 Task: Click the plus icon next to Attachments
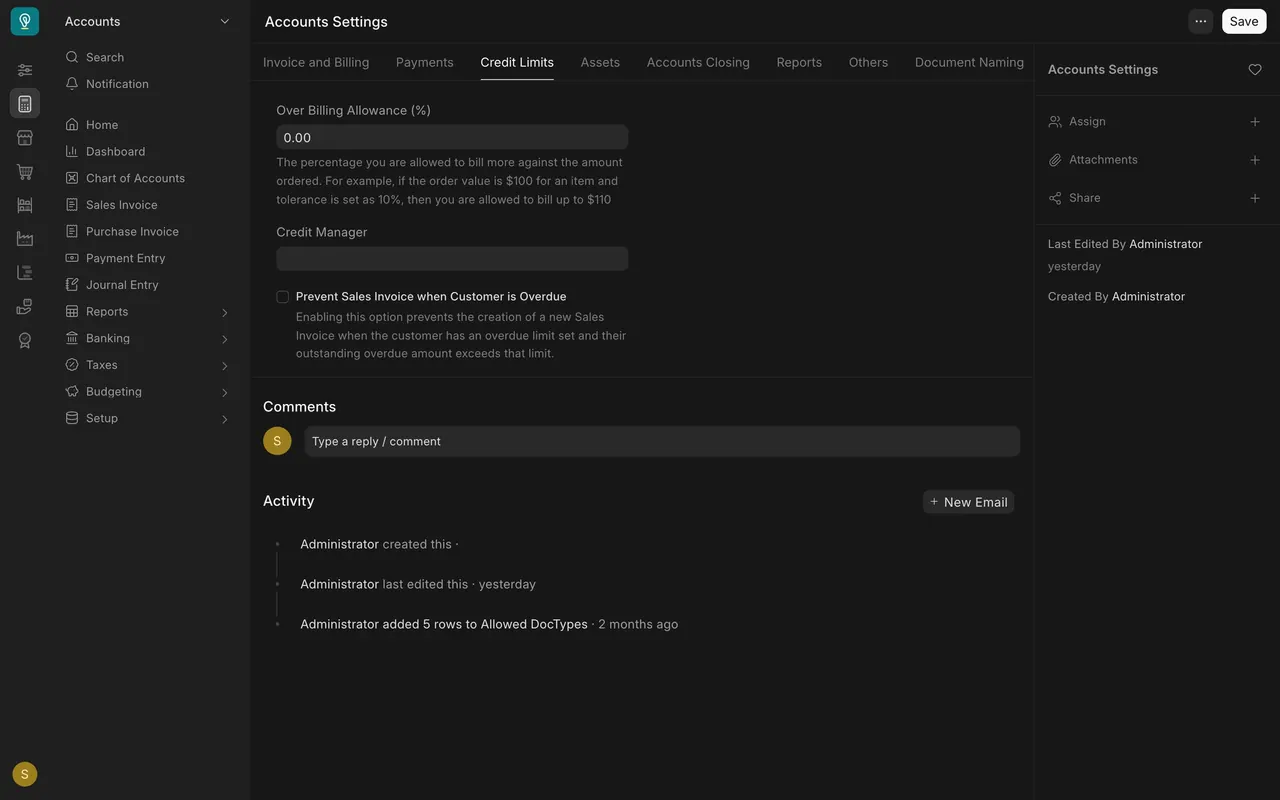coord(1255,160)
